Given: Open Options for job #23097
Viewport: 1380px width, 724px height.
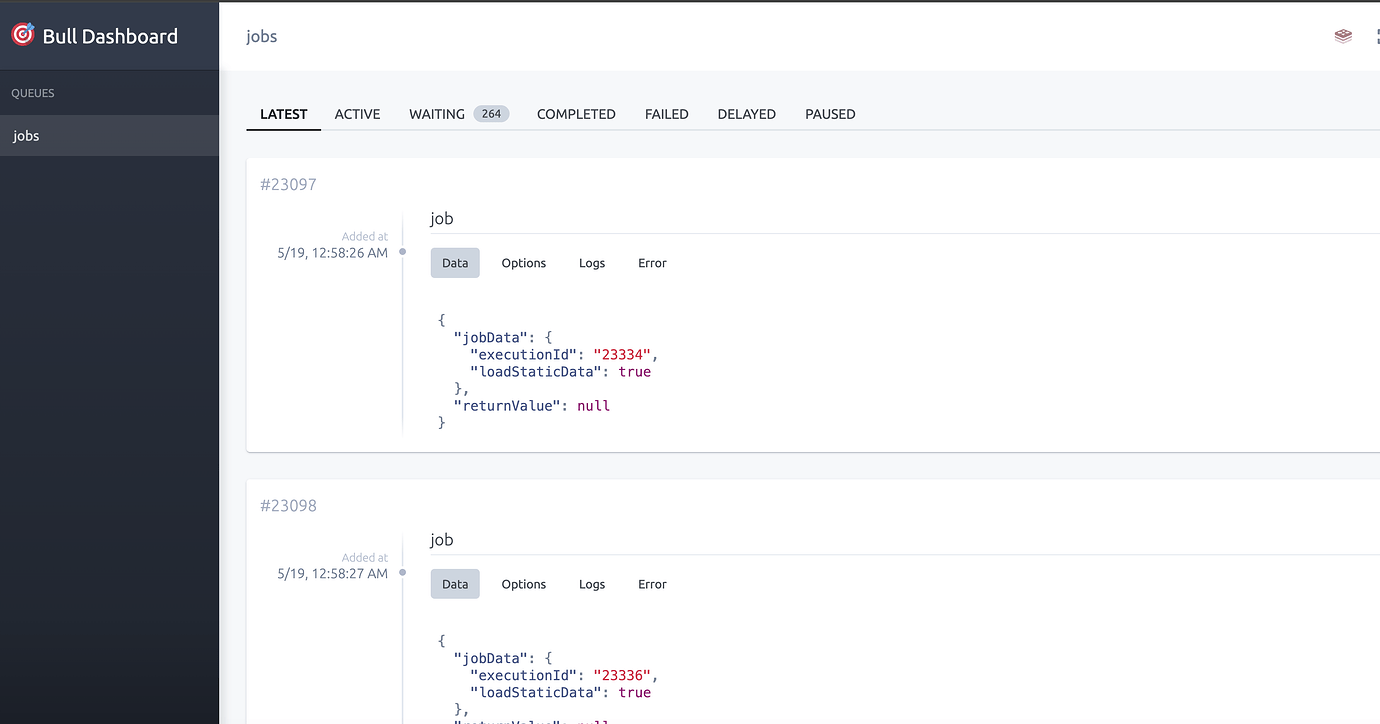Looking at the screenshot, I should coord(523,262).
